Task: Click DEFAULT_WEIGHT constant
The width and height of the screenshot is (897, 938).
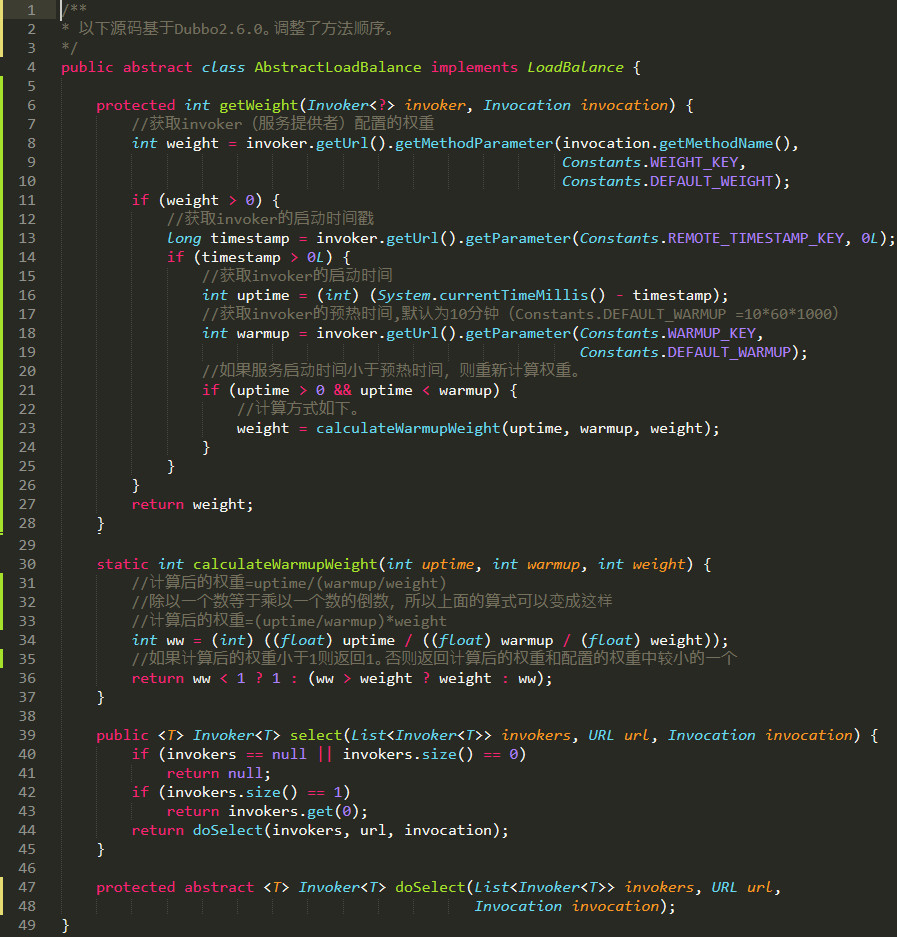Action: pos(711,181)
